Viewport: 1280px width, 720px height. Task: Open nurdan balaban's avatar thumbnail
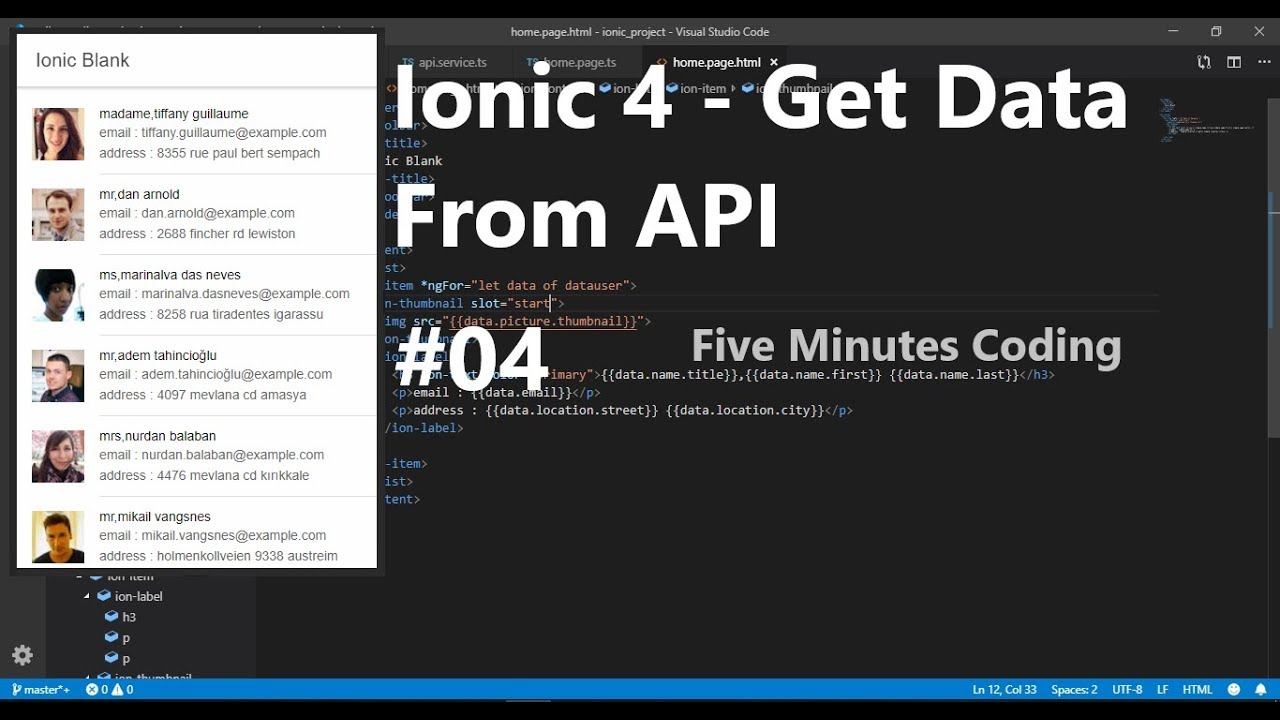point(58,456)
